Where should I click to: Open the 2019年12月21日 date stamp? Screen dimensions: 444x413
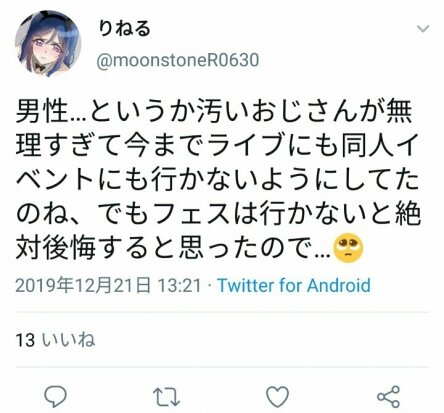(x=83, y=286)
